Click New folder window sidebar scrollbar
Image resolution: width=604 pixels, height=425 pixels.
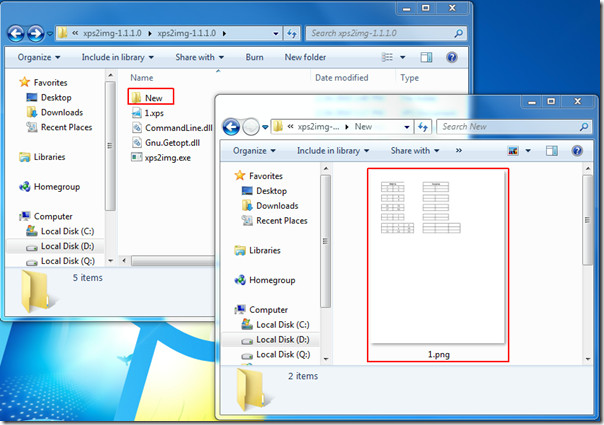tap(325, 241)
